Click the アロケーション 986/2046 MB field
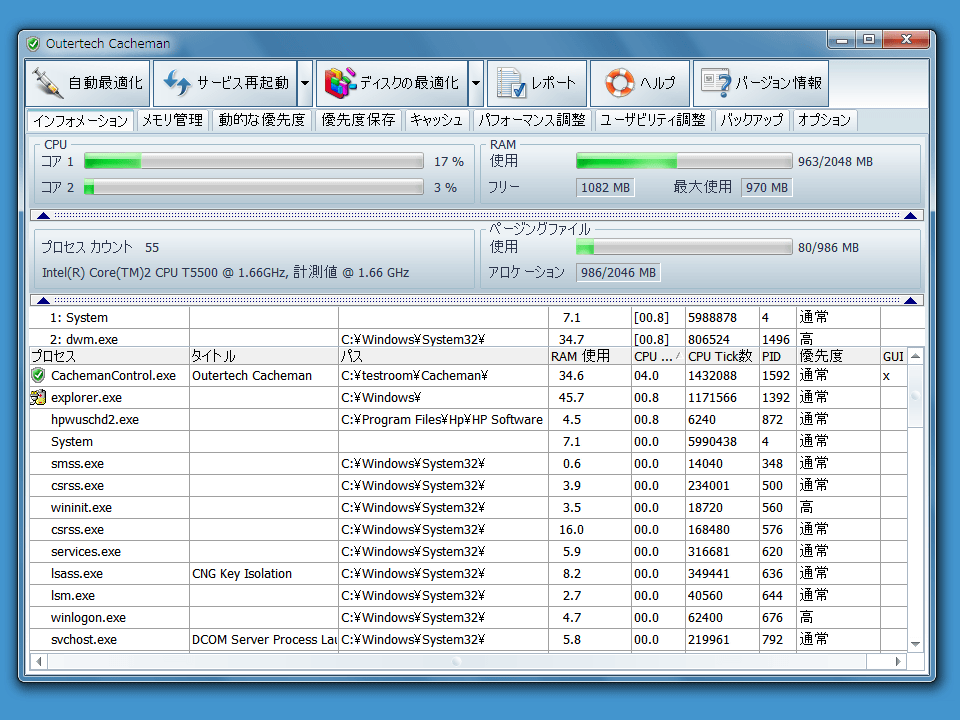This screenshot has width=960, height=720. 618,272
